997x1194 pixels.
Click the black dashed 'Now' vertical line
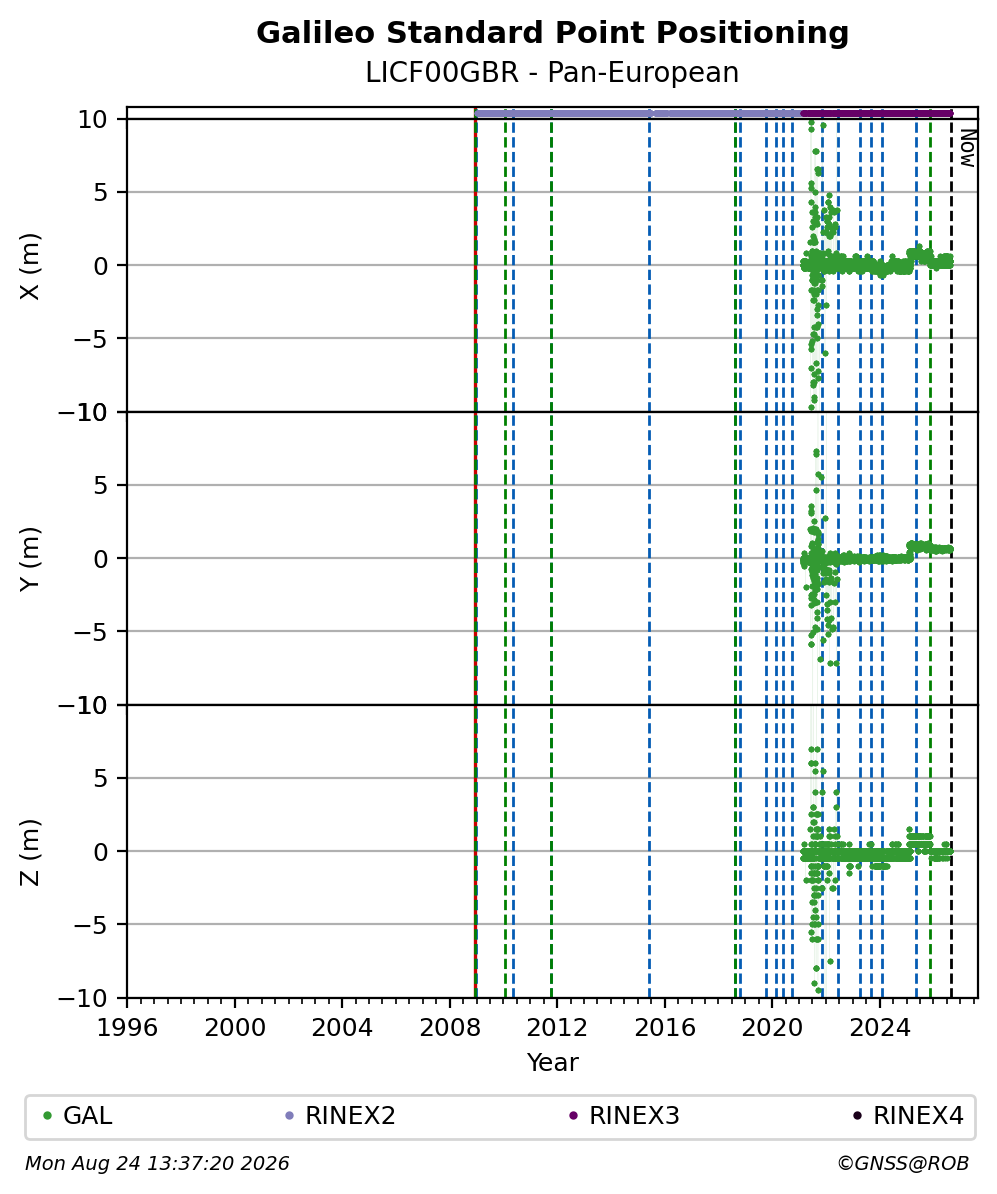coord(951,558)
